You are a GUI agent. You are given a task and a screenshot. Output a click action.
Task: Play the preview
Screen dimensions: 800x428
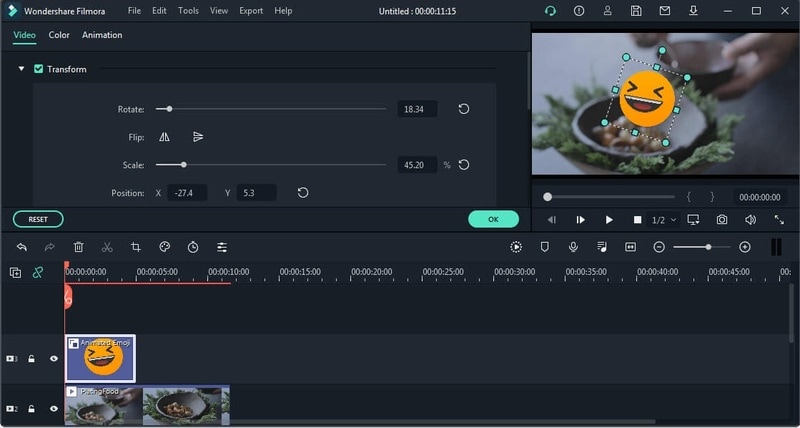click(609, 220)
